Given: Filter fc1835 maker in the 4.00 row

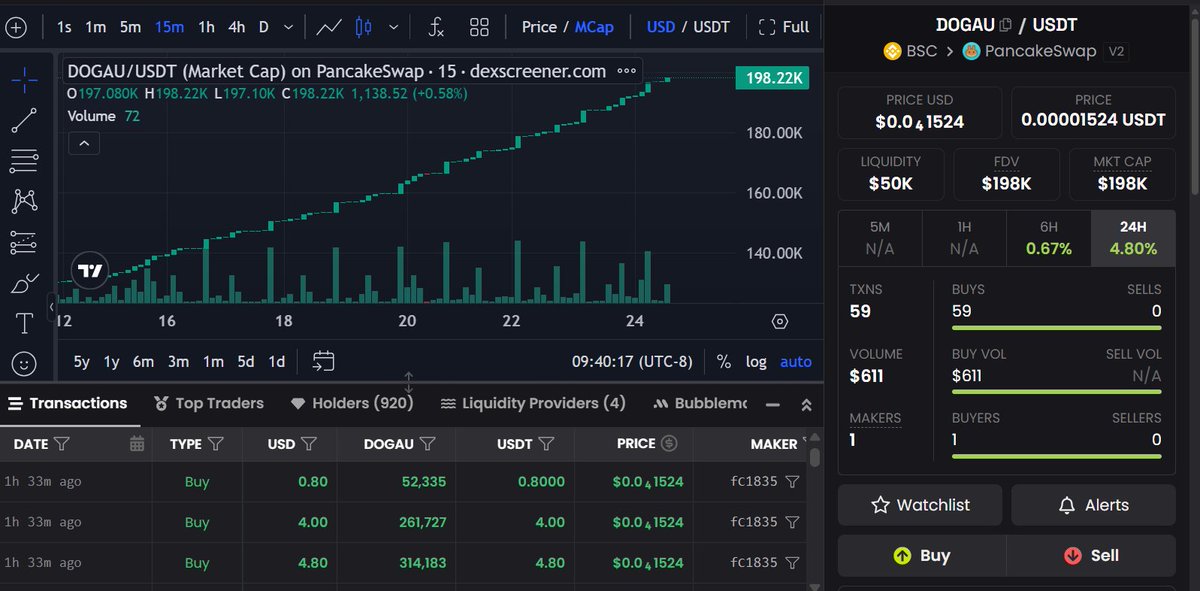Looking at the screenshot, I should click(792, 522).
